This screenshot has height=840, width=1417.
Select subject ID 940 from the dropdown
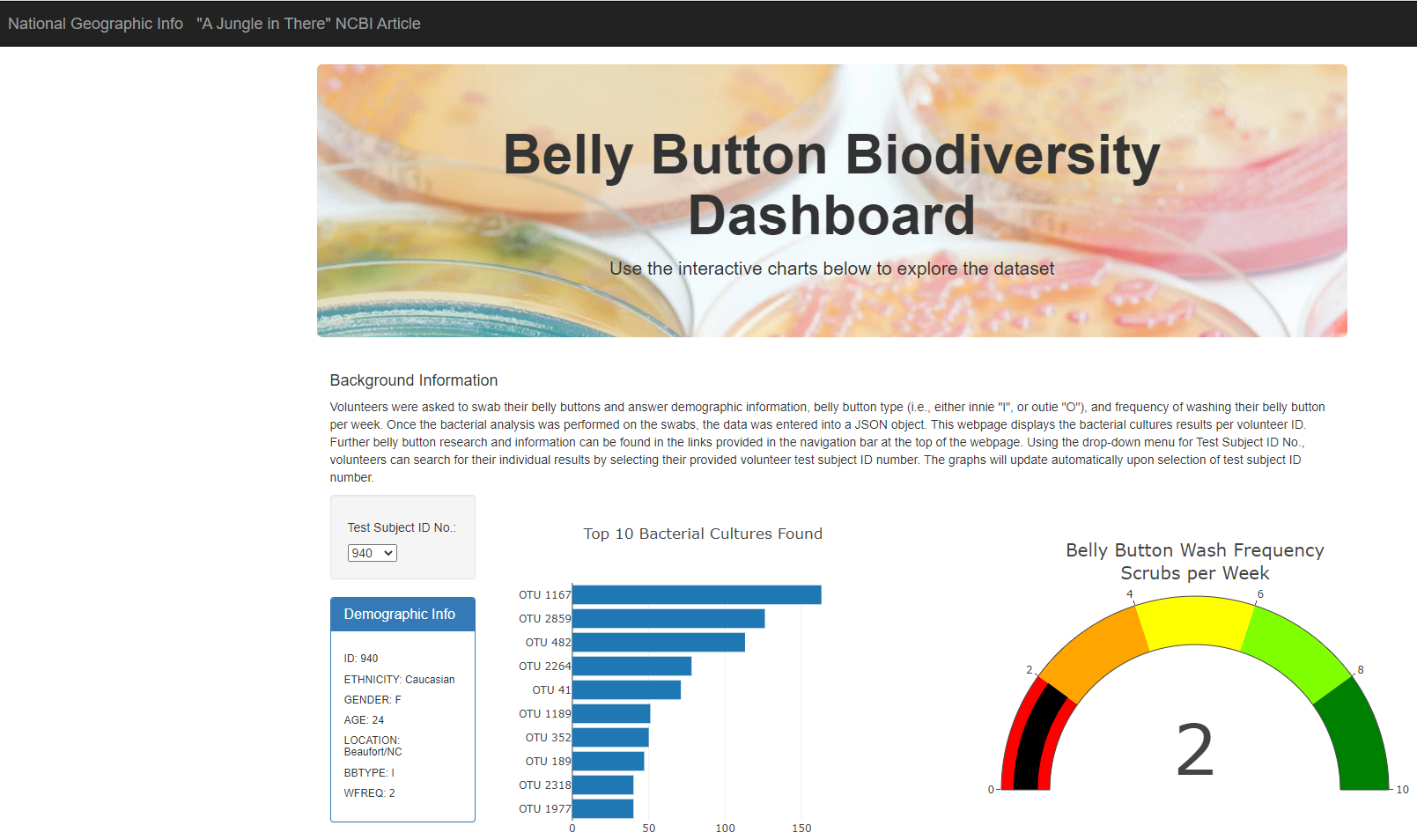(372, 553)
